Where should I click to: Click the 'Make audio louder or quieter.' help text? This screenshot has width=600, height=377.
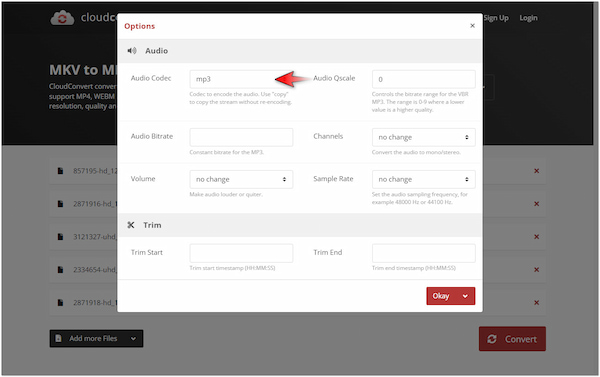point(226,194)
